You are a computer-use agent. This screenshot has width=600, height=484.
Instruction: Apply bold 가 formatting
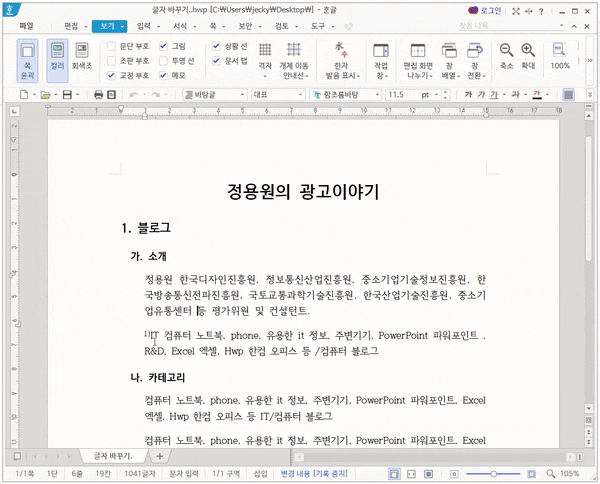tap(468, 95)
